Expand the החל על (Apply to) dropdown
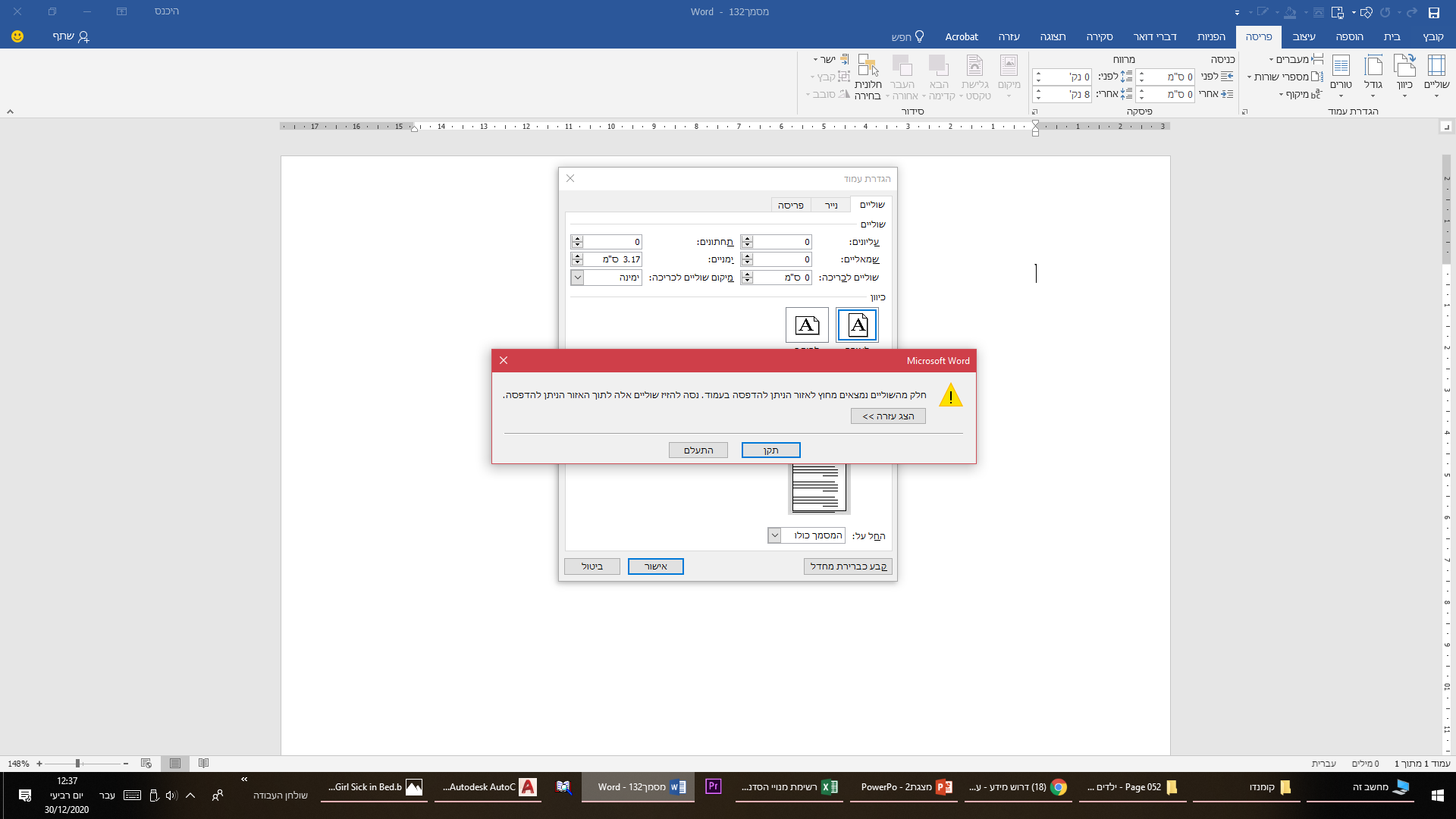Image resolution: width=1456 pixels, height=819 pixels. [774, 535]
